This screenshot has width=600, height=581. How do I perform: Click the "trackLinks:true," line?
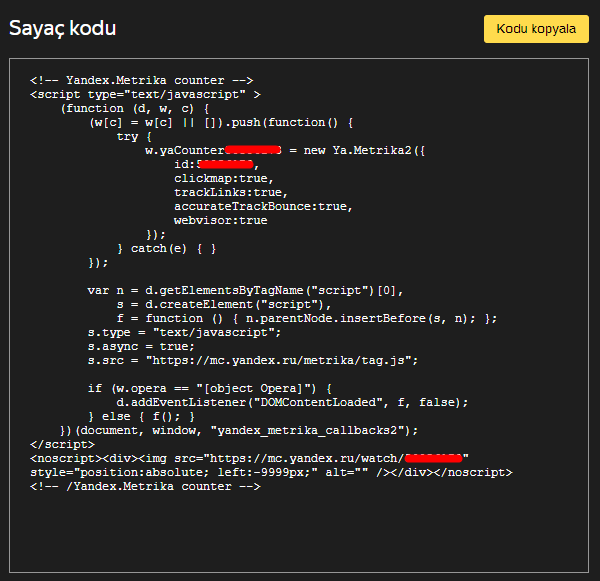[231, 193]
